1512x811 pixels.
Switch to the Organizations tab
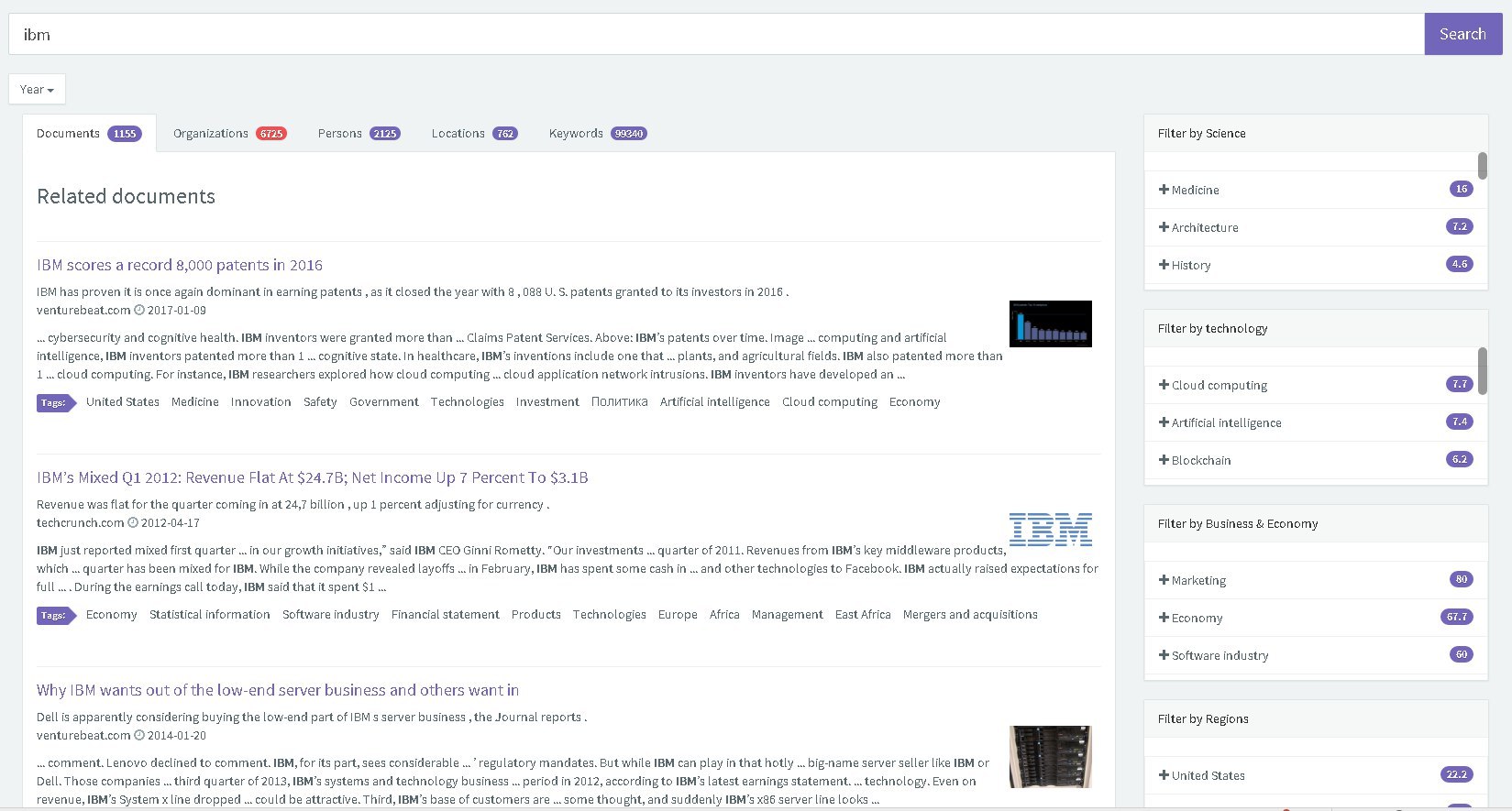click(229, 133)
